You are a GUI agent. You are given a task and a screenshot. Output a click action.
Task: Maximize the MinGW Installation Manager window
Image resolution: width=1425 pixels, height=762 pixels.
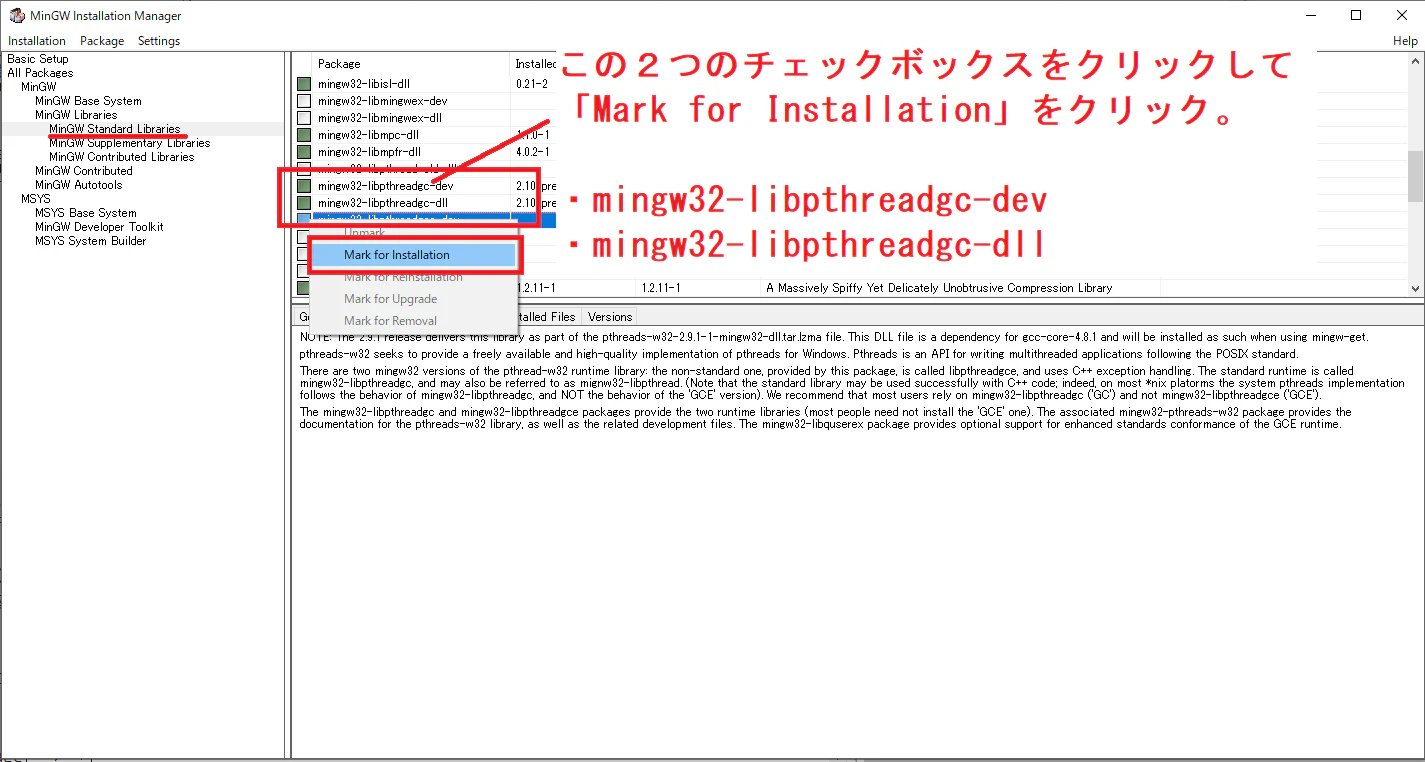tap(1355, 15)
